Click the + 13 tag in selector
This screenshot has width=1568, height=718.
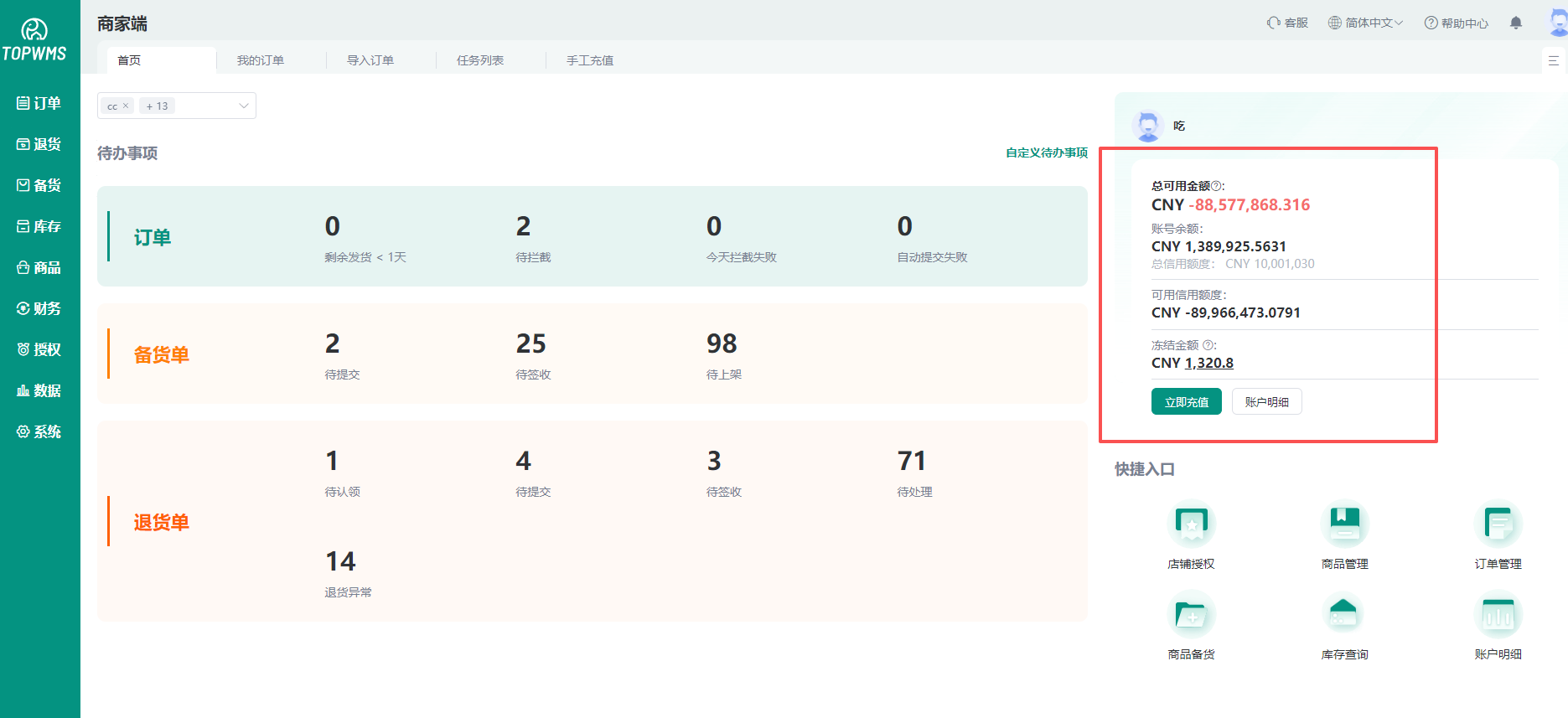coord(157,106)
